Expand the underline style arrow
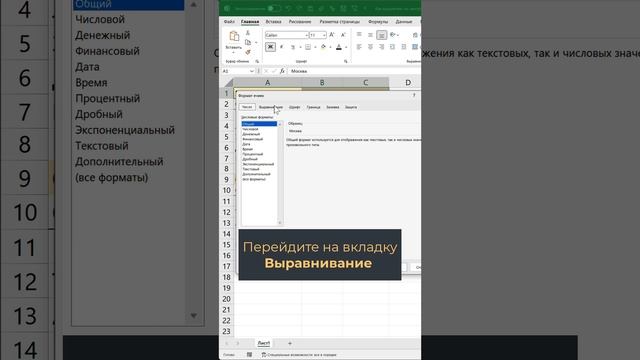The image size is (640, 360). [300, 47]
